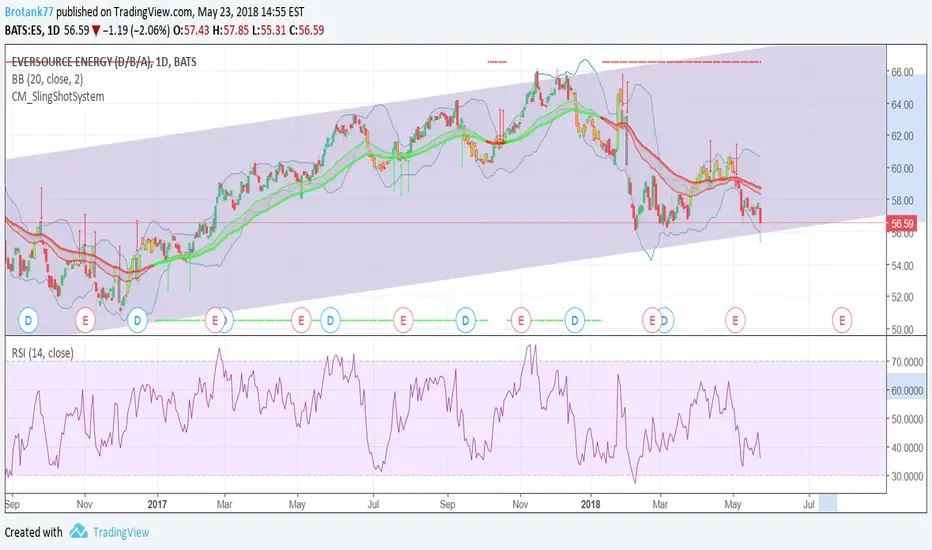Image resolution: width=932 pixels, height=550 pixels.
Task: Click the earnings marker above May 2017
Action: tap(301, 320)
